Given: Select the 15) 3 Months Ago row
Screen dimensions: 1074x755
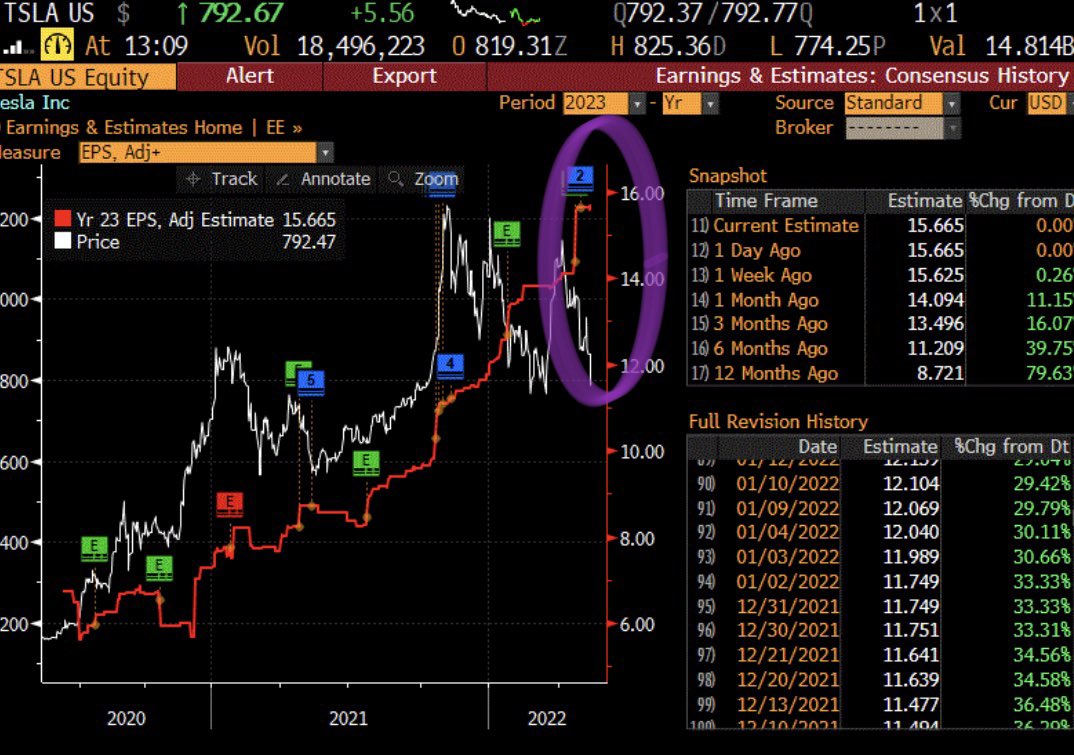Looking at the screenshot, I should click(x=880, y=323).
